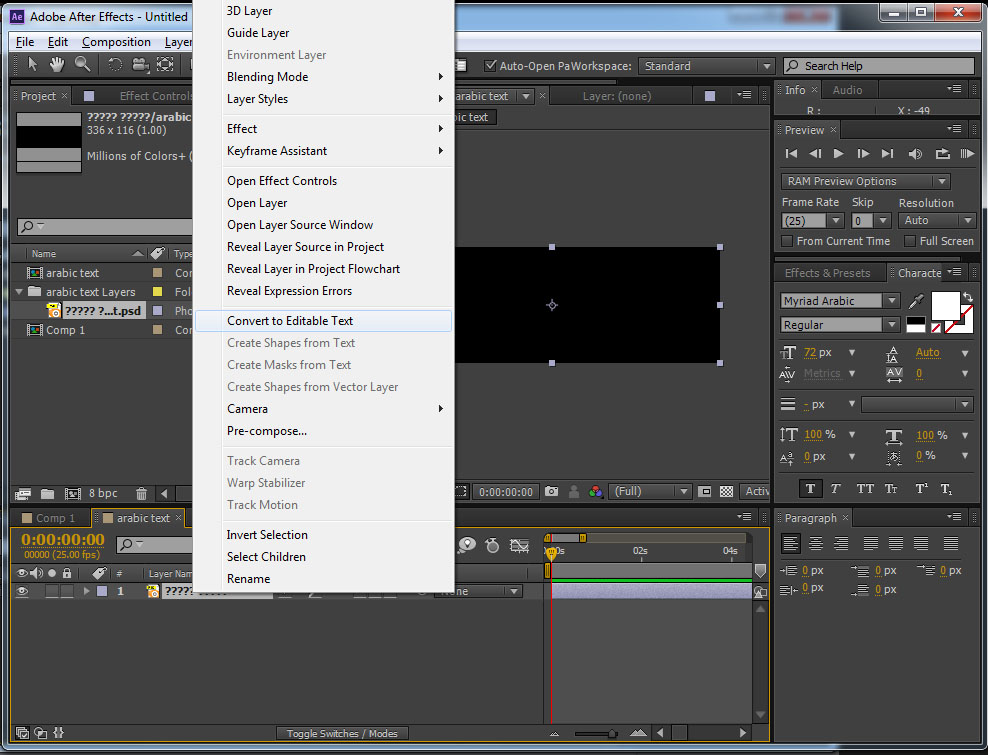
Task: Choose Pre-compose from context menu
Action: [x=323, y=431]
